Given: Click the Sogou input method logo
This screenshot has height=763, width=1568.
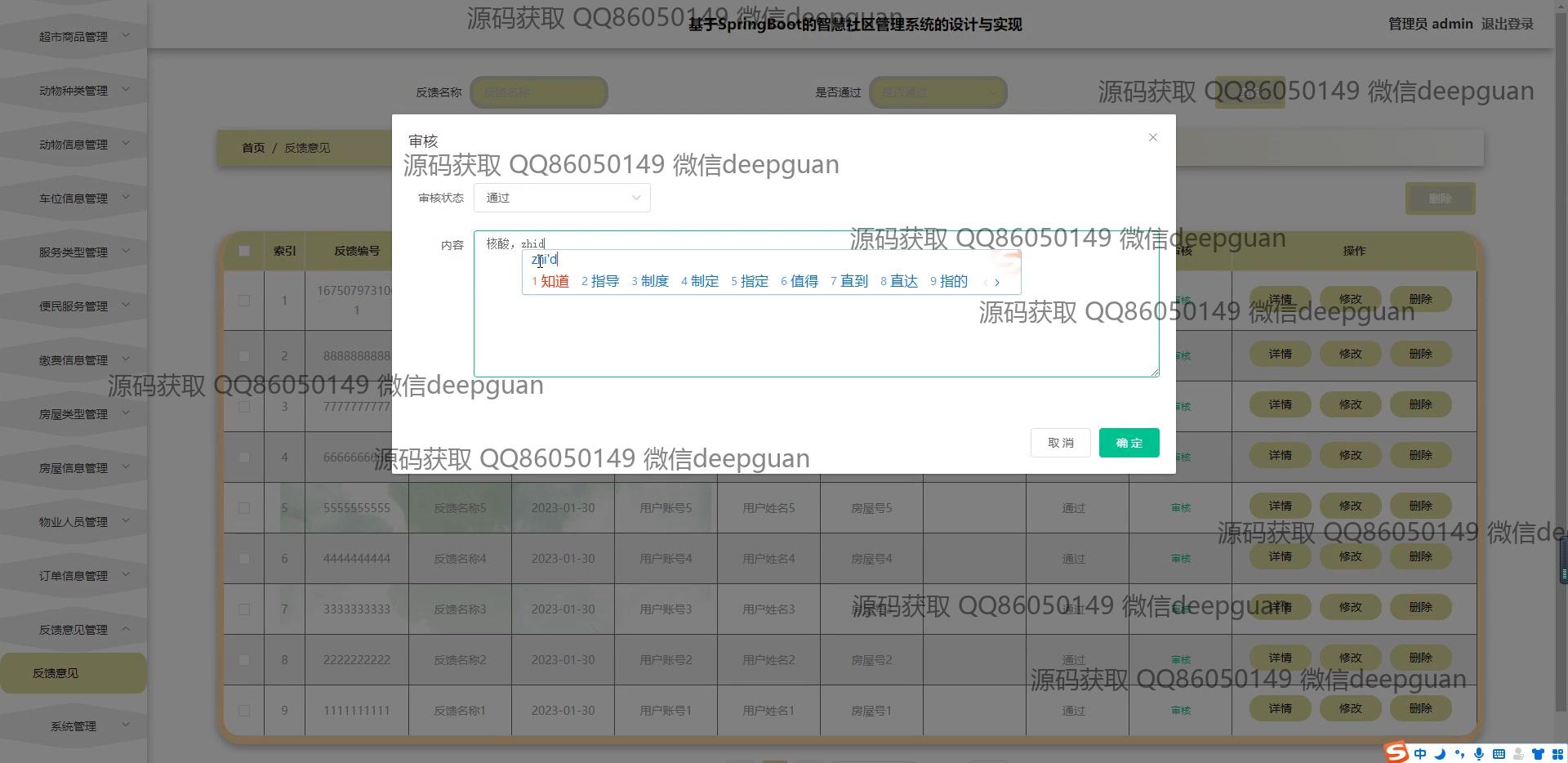Looking at the screenshot, I should tap(1396, 752).
